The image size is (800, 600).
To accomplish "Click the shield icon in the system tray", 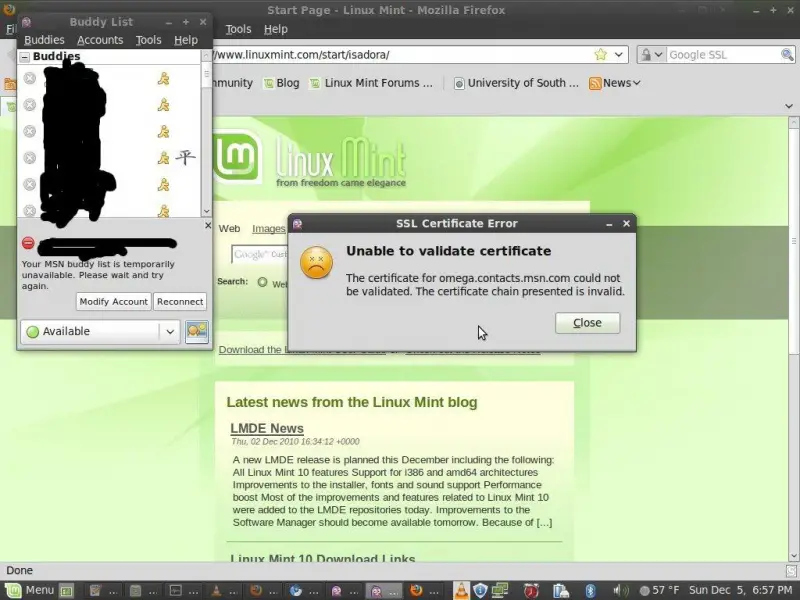I will pos(481,591).
